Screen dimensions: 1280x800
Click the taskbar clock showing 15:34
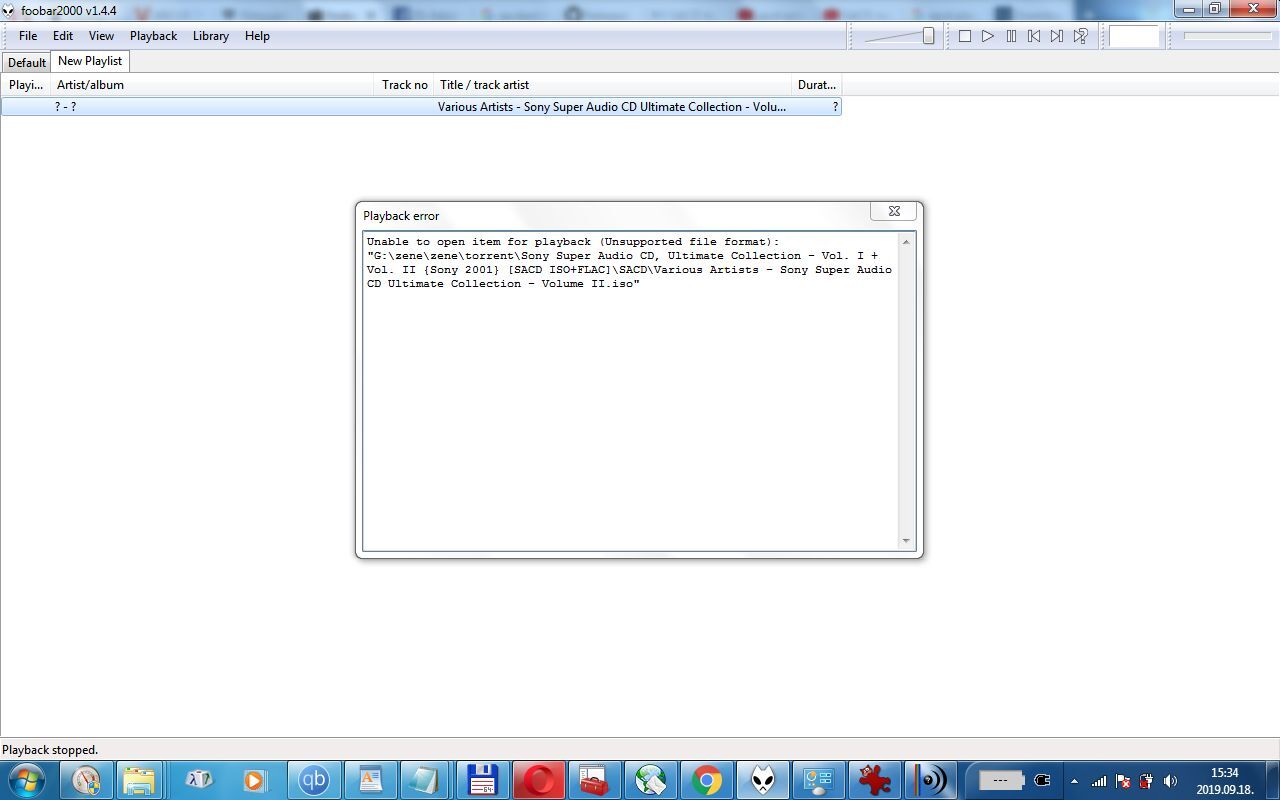click(1224, 781)
